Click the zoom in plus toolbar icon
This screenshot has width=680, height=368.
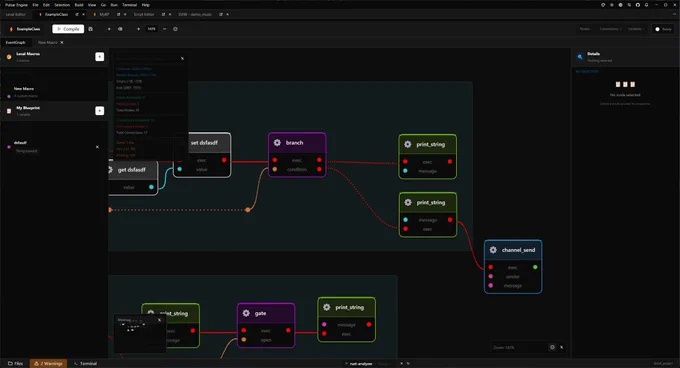[x=138, y=29]
